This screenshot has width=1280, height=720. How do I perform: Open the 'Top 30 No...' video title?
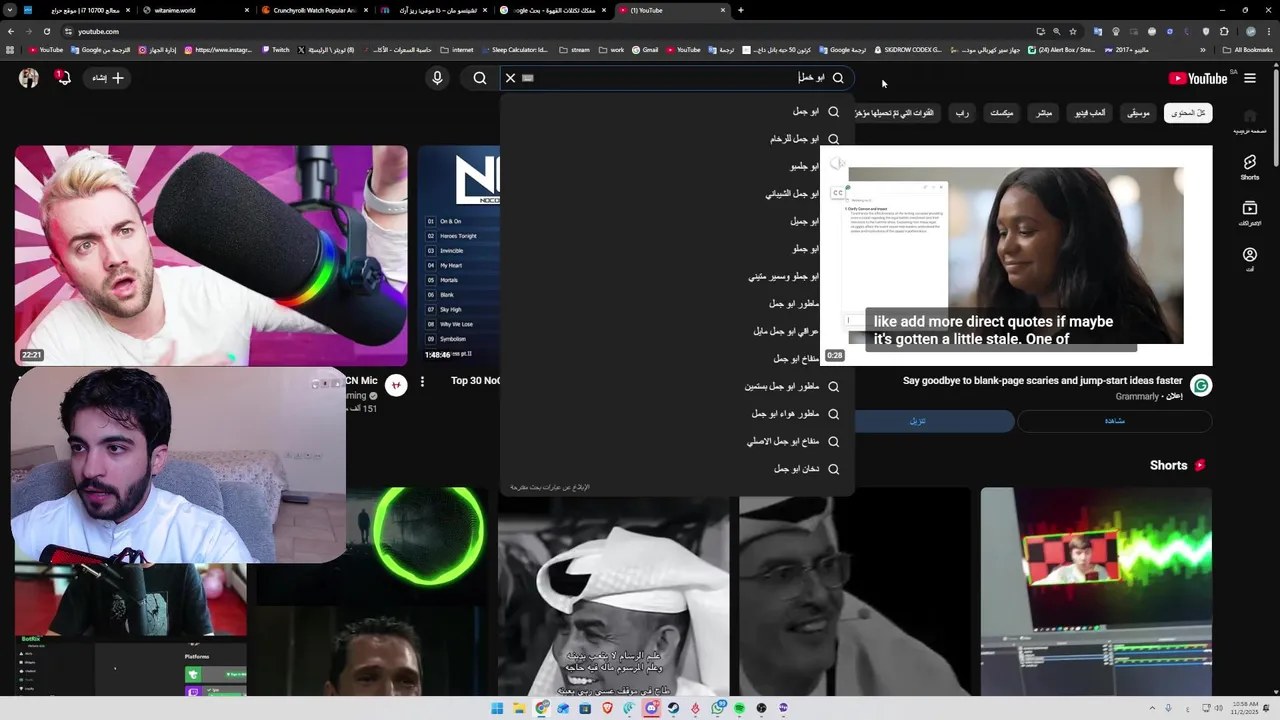[x=475, y=380]
